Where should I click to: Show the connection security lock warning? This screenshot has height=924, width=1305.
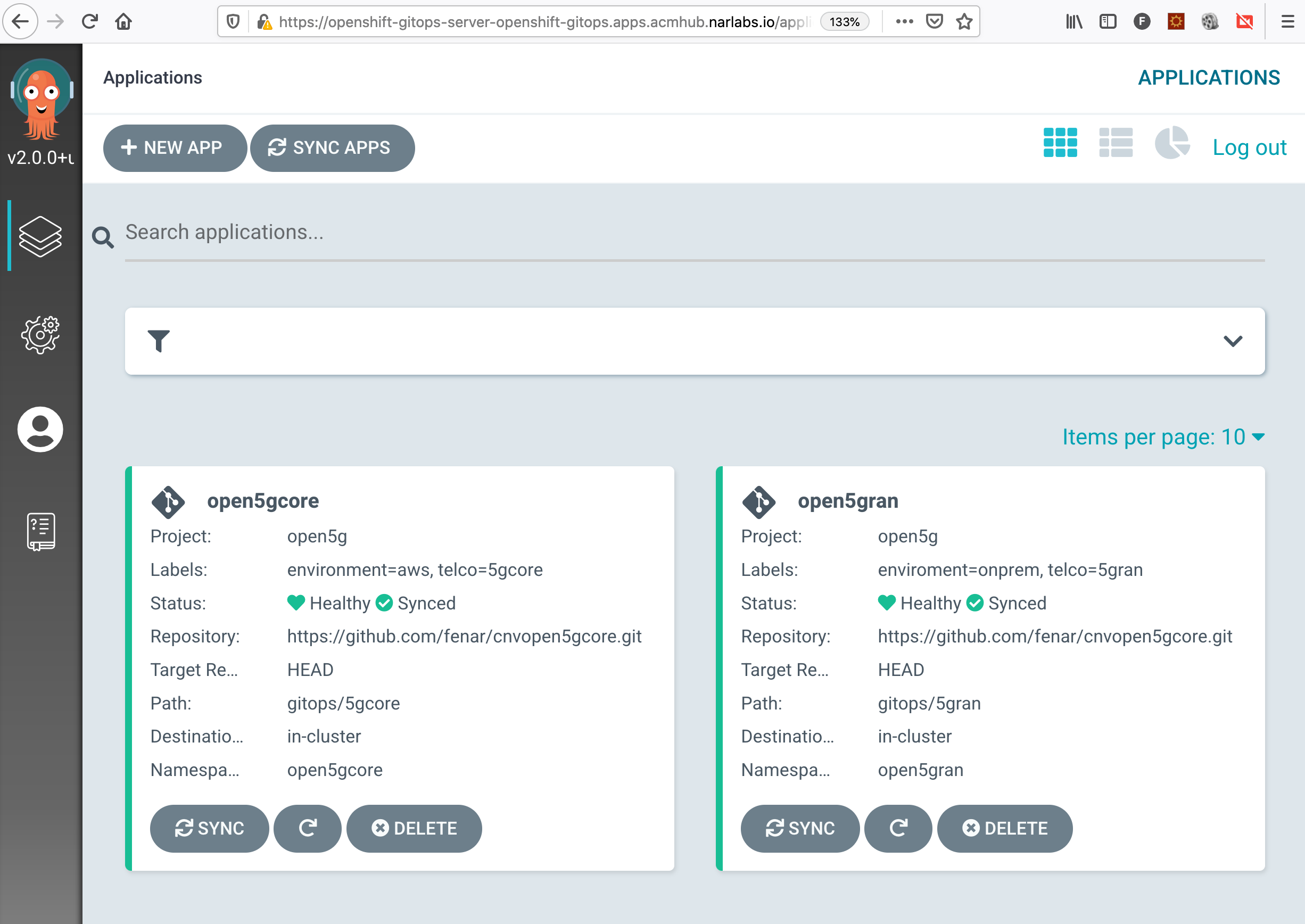point(264,22)
